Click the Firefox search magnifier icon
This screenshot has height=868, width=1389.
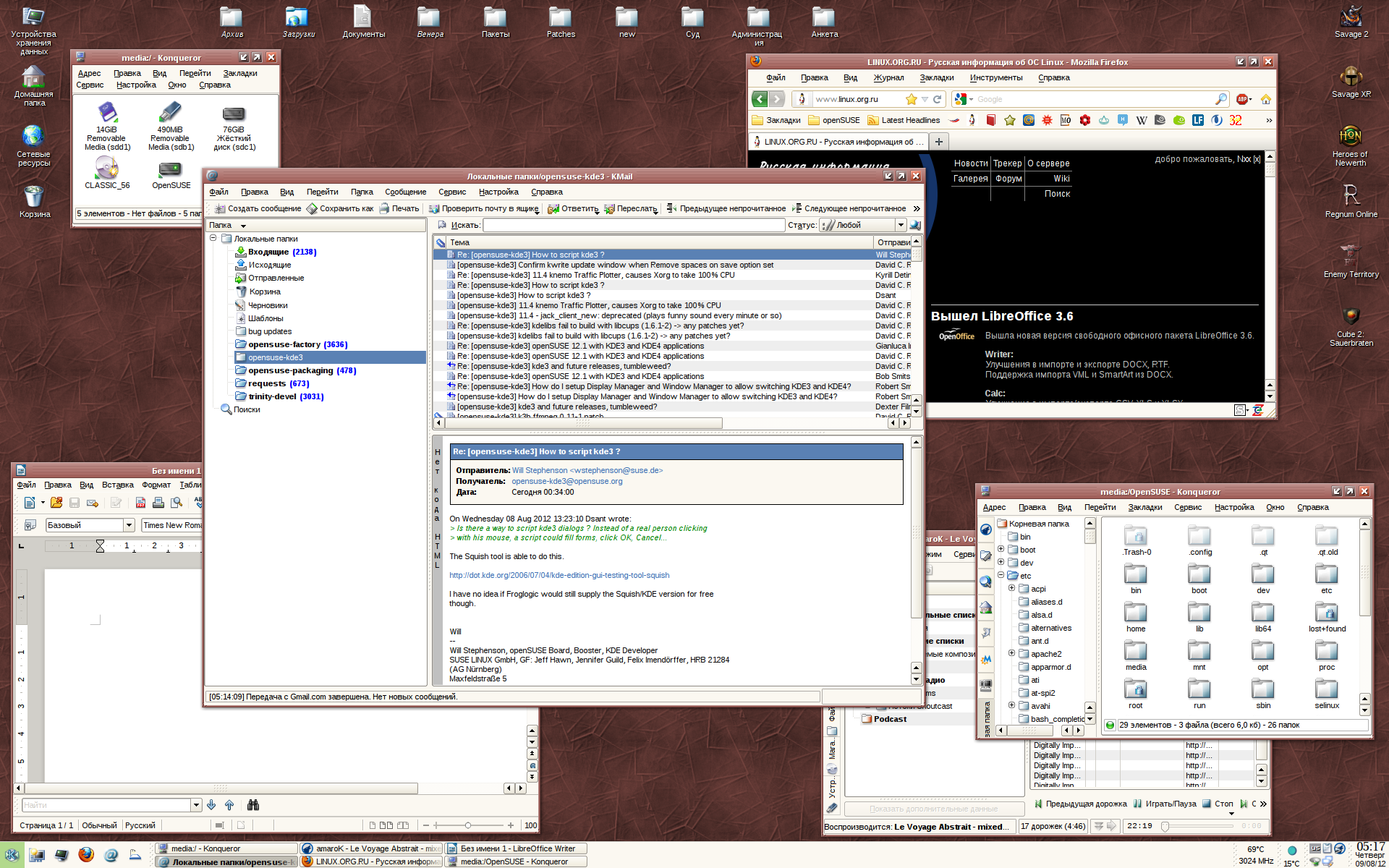pyautogui.click(x=1220, y=99)
